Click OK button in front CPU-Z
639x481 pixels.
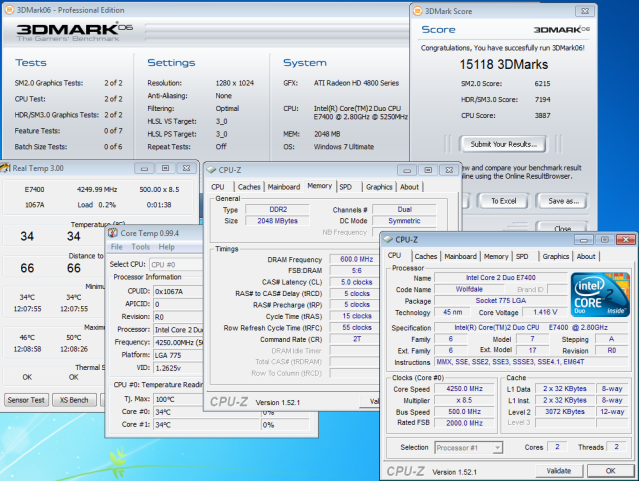610,471
